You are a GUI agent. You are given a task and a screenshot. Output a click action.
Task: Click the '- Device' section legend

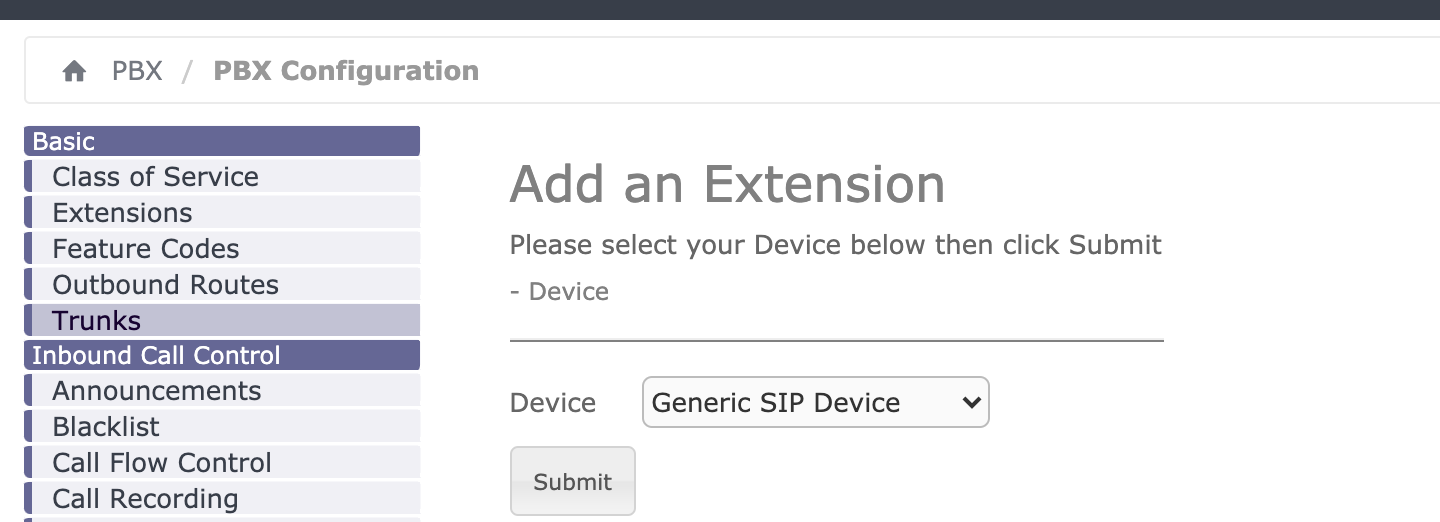coord(559,292)
